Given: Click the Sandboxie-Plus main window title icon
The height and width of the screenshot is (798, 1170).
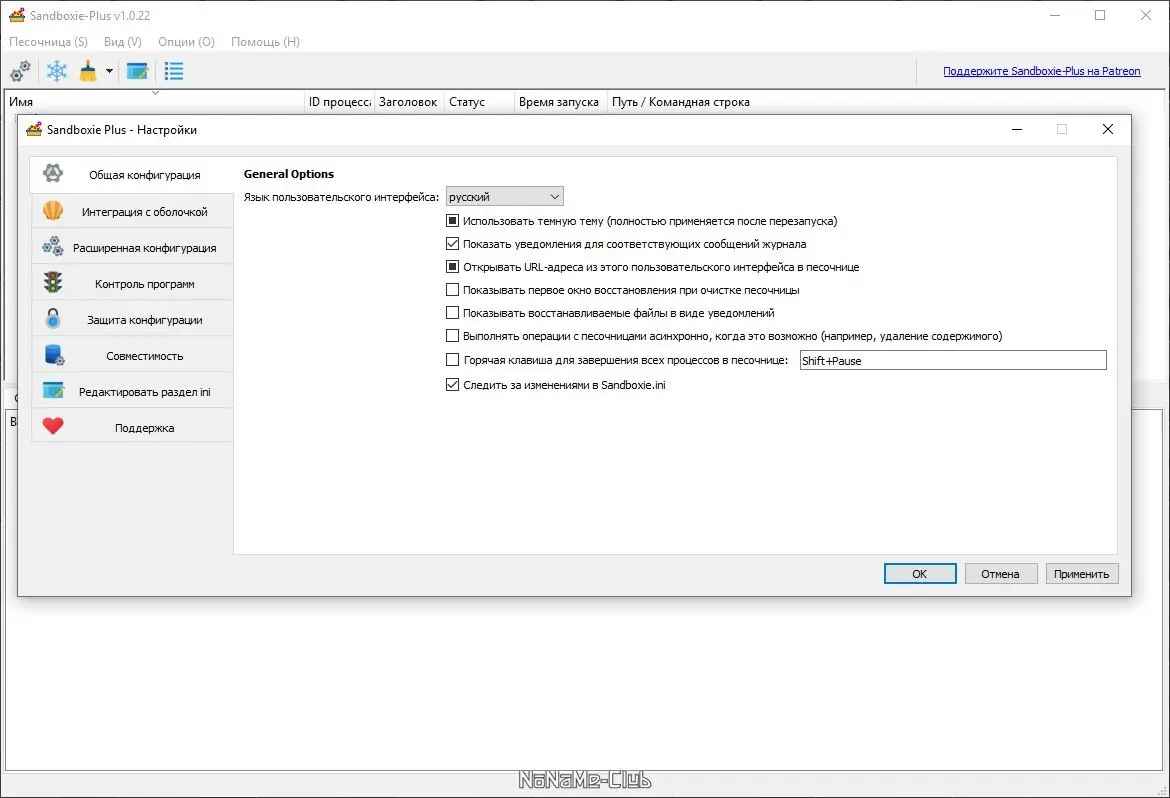Looking at the screenshot, I should [x=16, y=15].
